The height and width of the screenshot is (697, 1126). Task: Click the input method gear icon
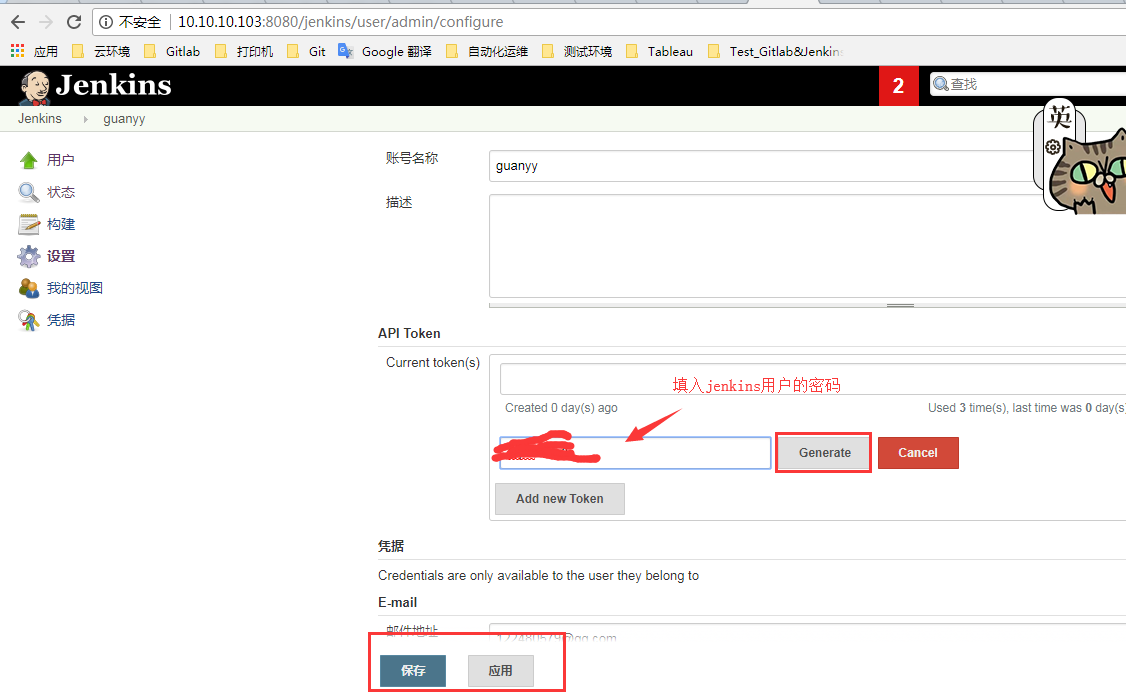(1053, 147)
